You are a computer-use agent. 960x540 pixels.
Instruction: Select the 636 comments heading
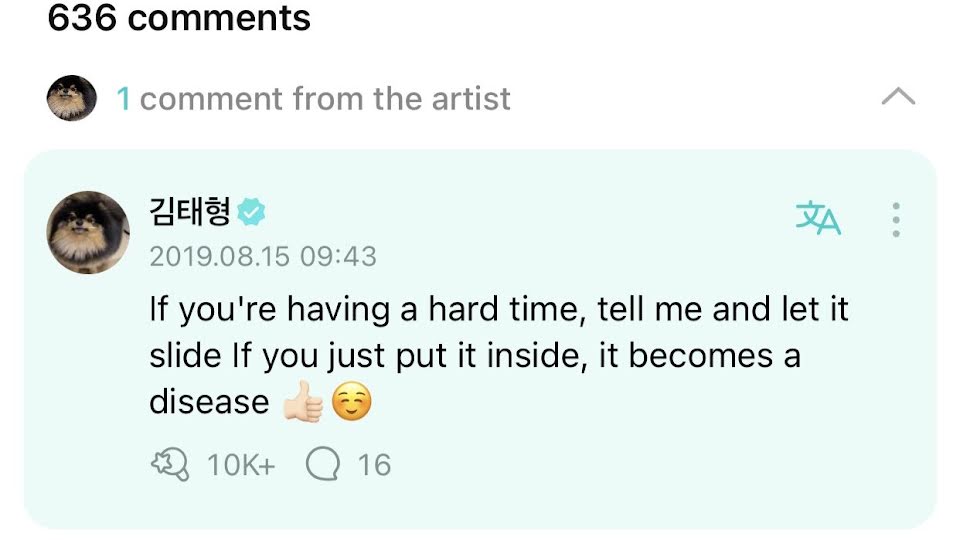(179, 18)
